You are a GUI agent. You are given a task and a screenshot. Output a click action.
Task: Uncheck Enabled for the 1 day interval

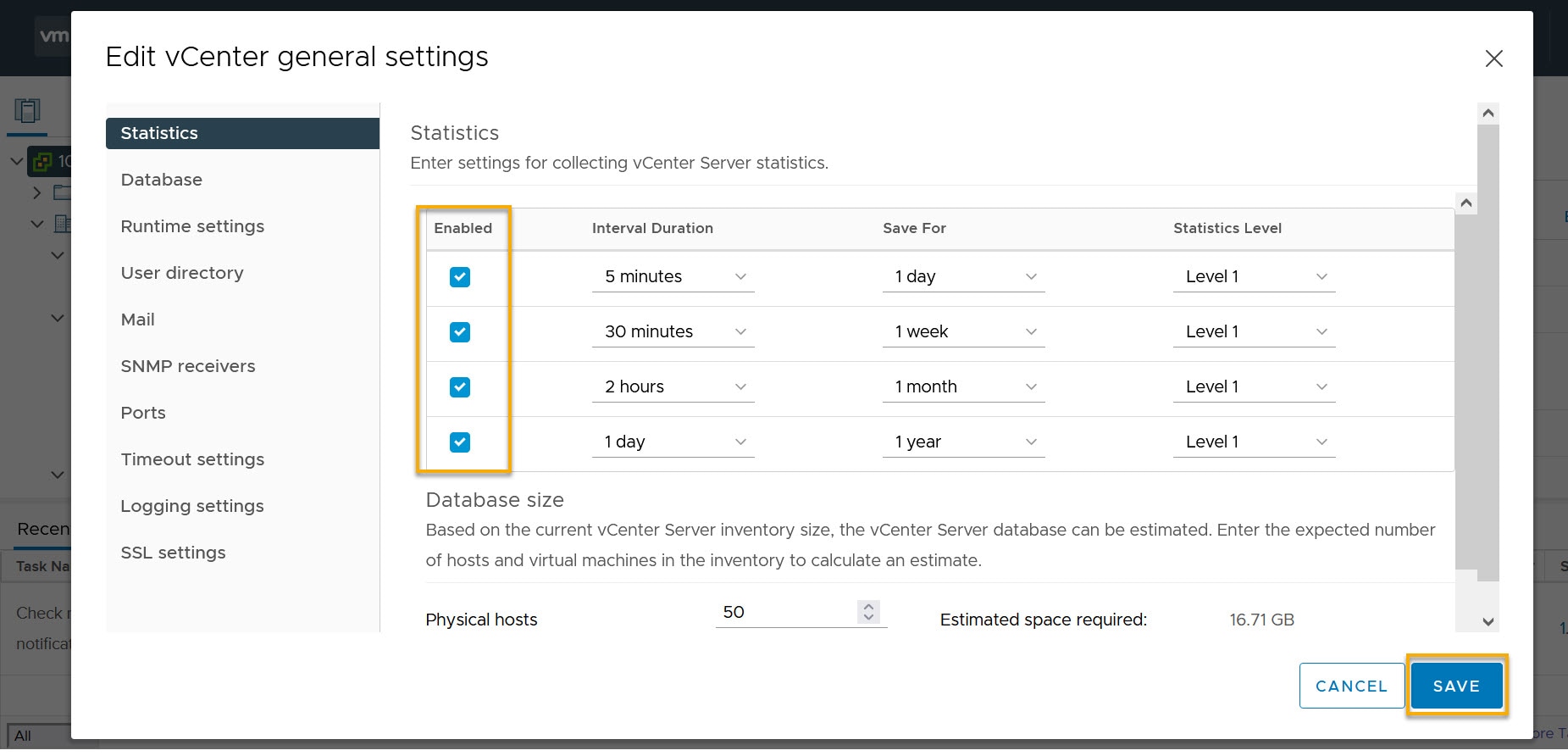pos(460,442)
